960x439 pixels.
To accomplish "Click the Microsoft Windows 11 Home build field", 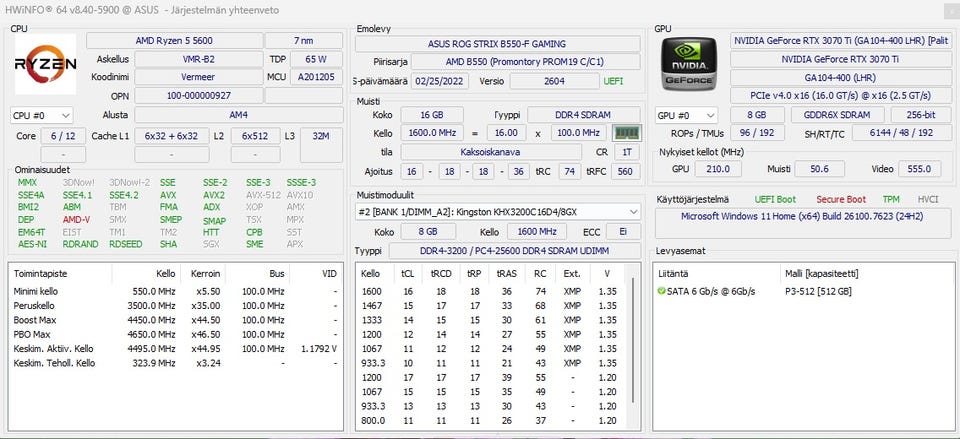I will (802, 223).
